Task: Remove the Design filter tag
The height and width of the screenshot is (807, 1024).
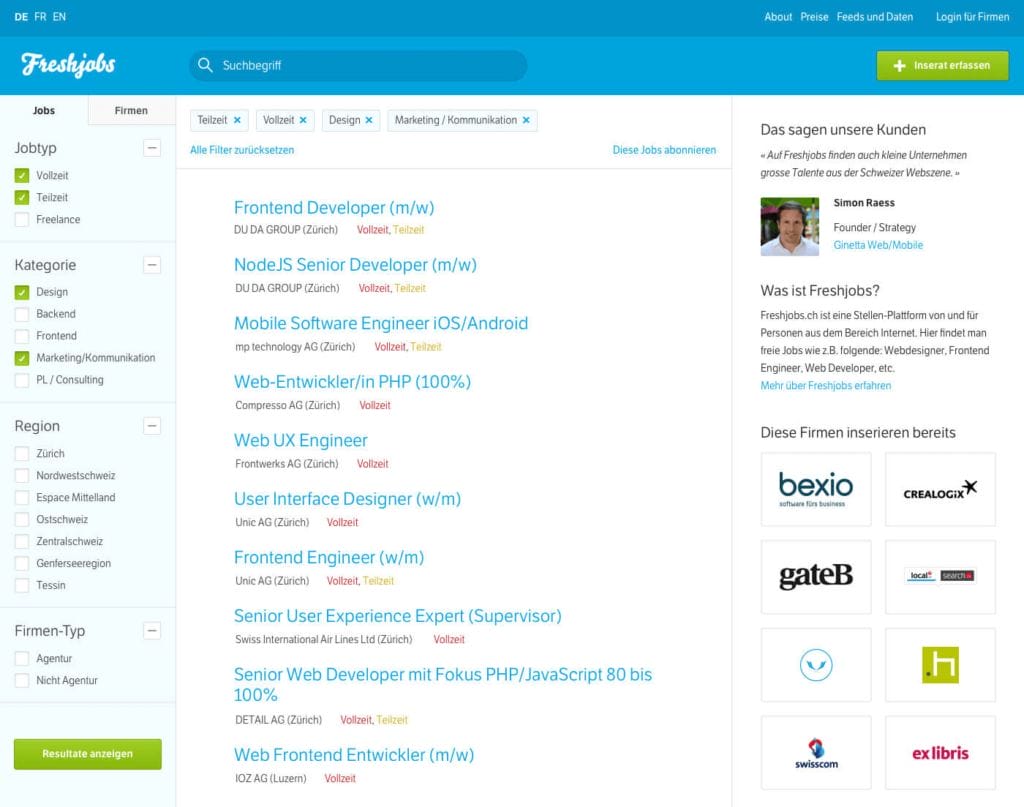Action: (369, 120)
